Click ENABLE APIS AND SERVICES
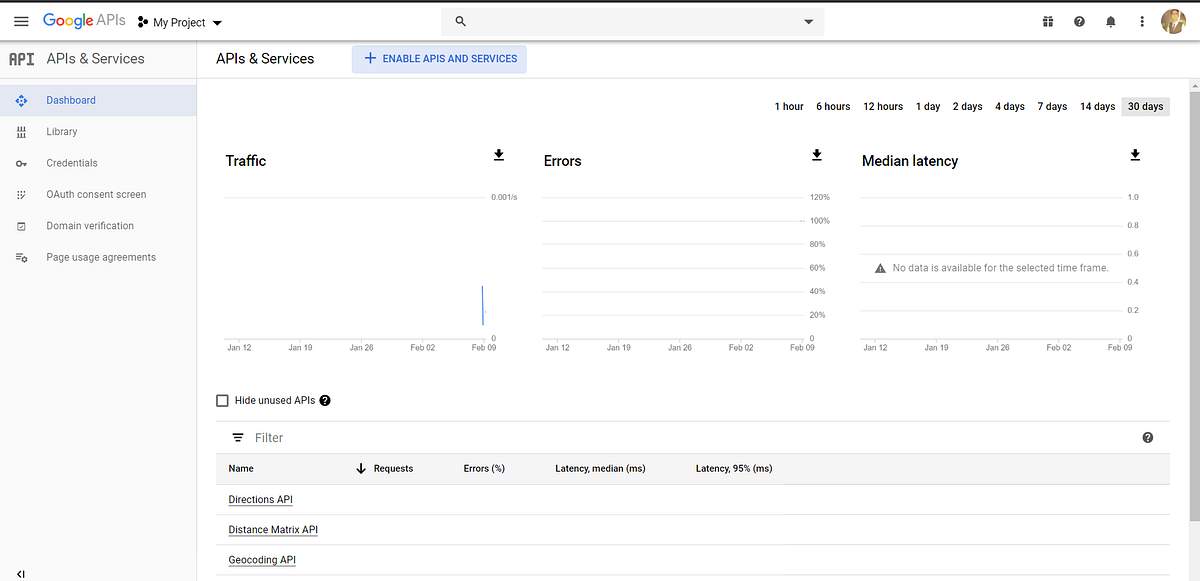1200x581 pixels. (x=438, y=59)
